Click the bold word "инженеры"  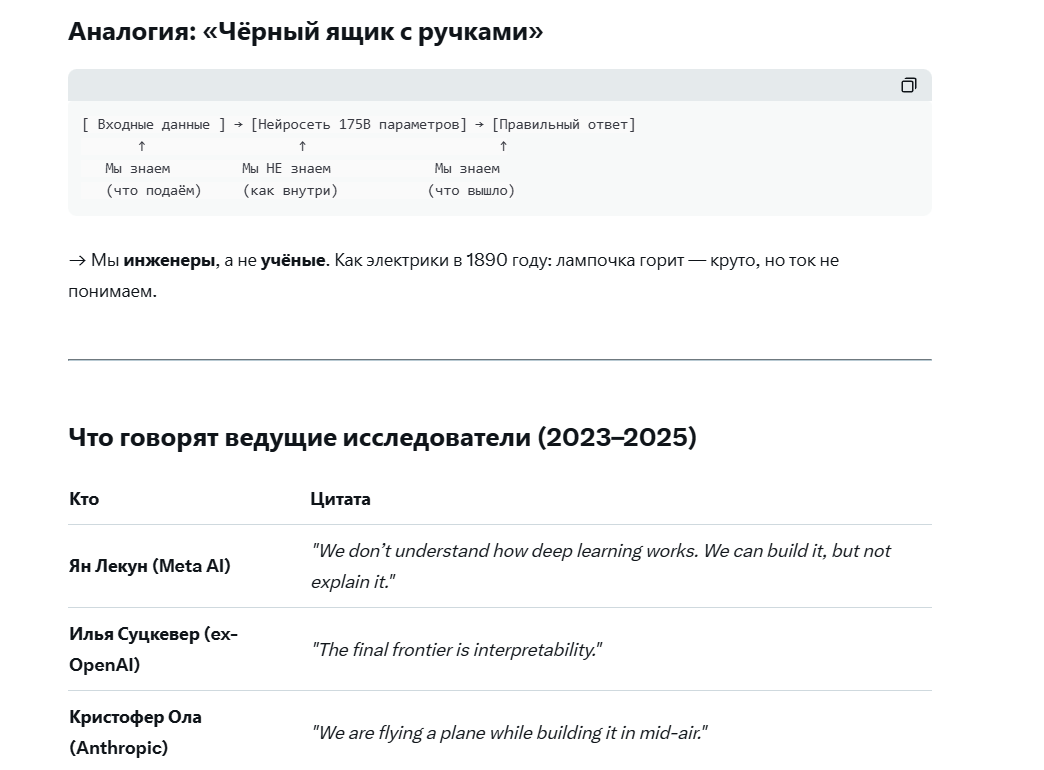click(x=169, y=260)
